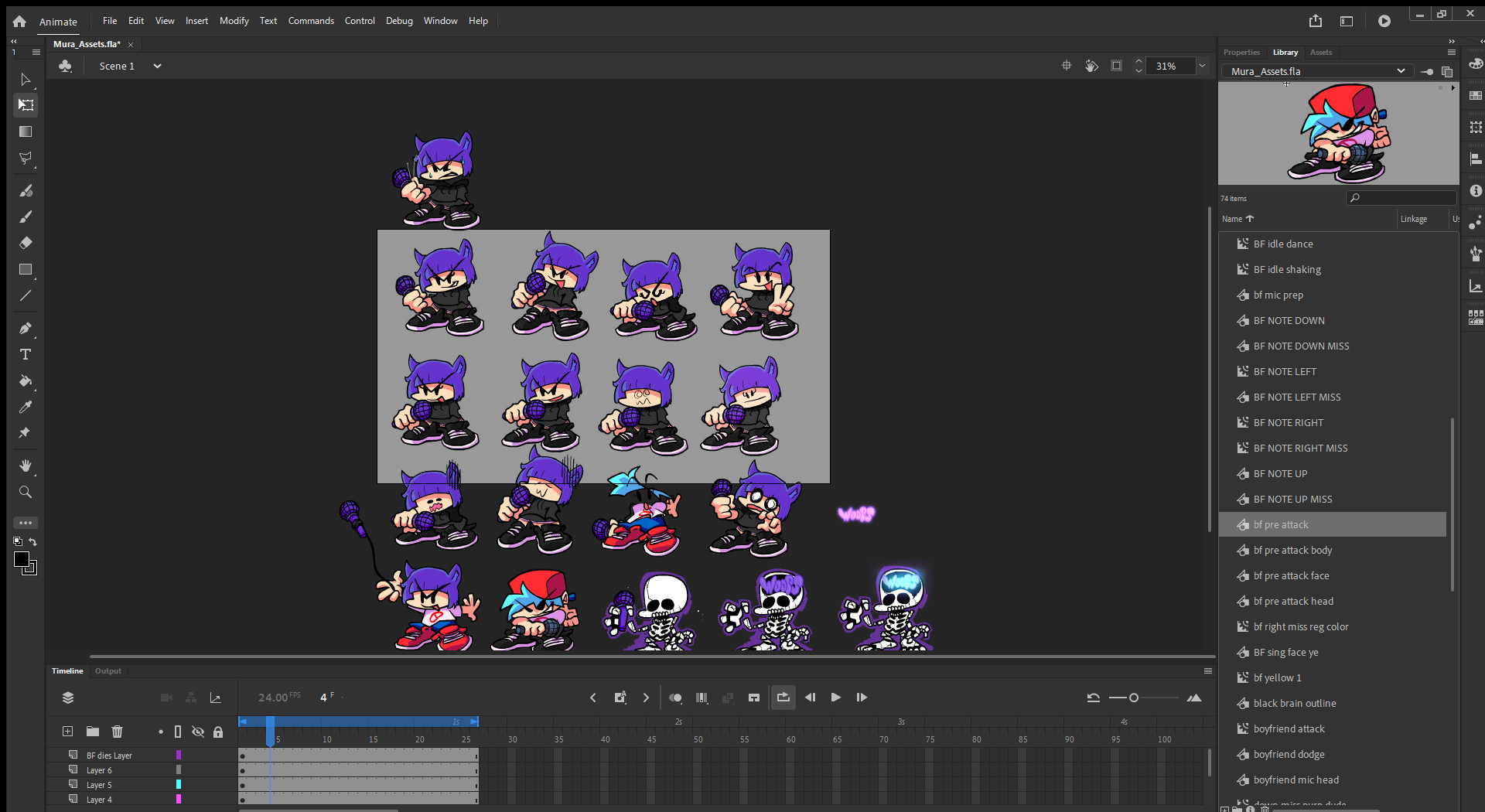The image size is (1485, 812).
Task: Activate the Zoom magnifier tool
Action: (x=26, y=492)
